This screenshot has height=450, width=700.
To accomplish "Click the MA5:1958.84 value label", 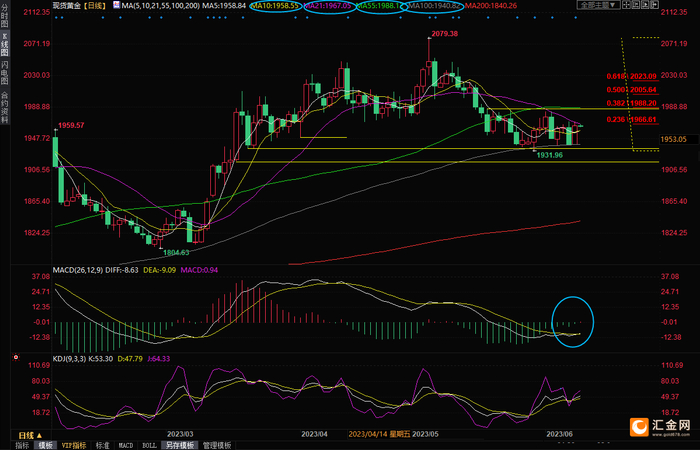I will point(224,6).
